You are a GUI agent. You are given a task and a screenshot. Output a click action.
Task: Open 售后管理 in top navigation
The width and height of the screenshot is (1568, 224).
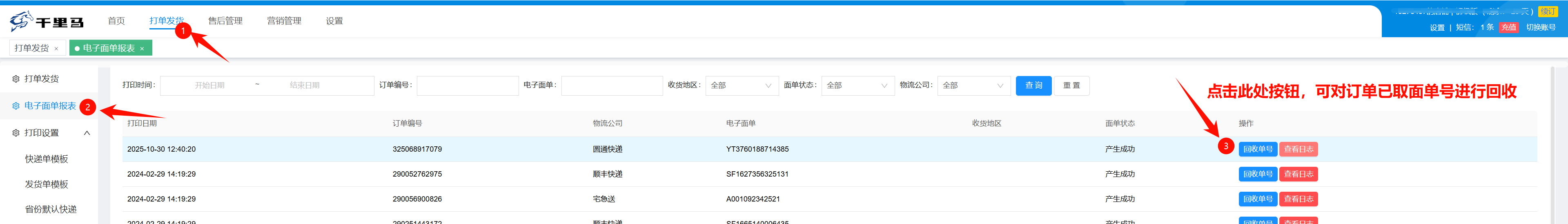(225, 21)
